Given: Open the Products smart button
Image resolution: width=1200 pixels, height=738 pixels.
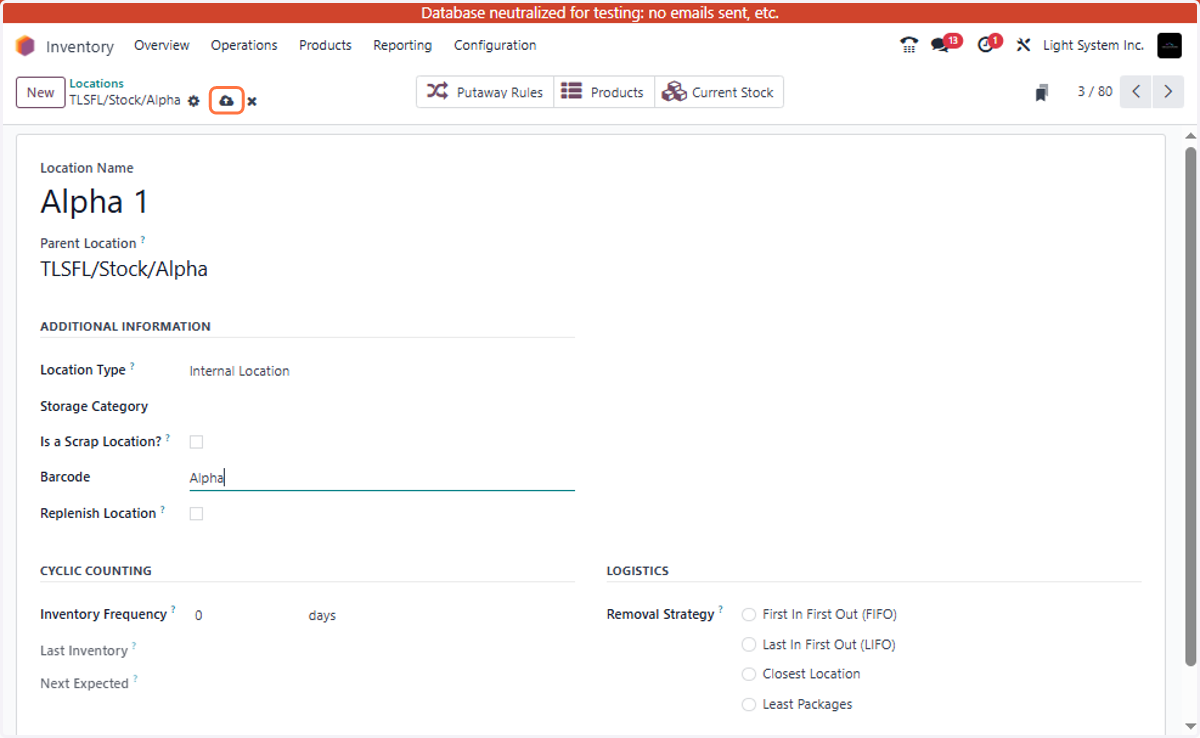Looking at the screenshot, I should tap(603, 92).
